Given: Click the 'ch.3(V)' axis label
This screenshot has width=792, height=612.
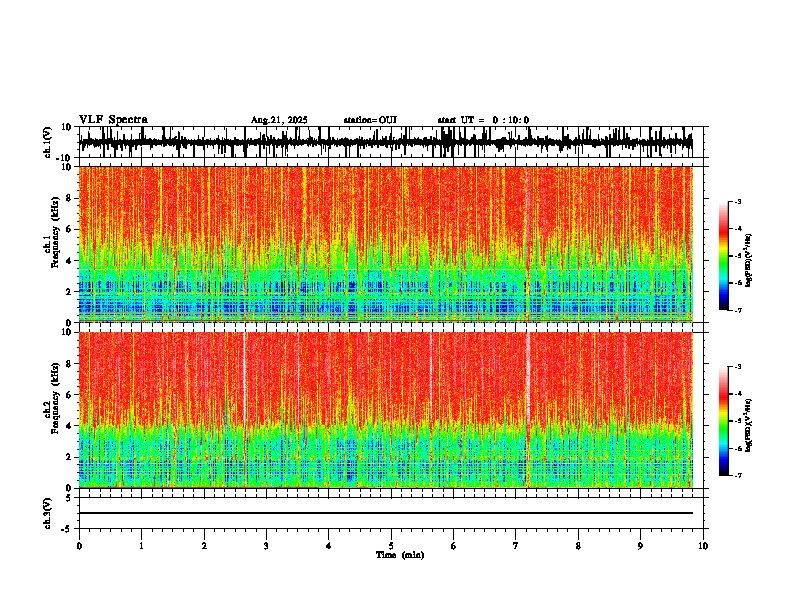Looking at the screenshot, I should pyautogui.click(x=48, y=514).
